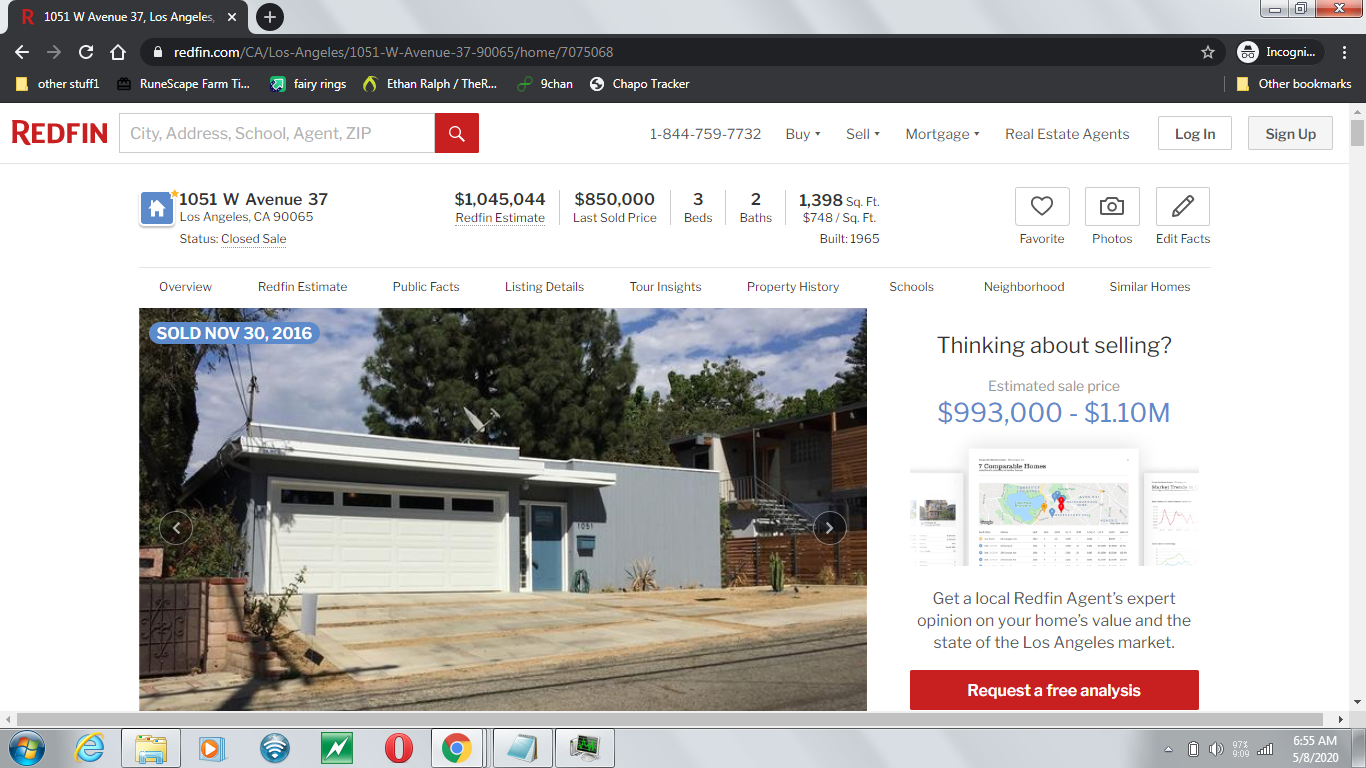
Task: Click the browser forward arrow
Action: pos(54,52)
